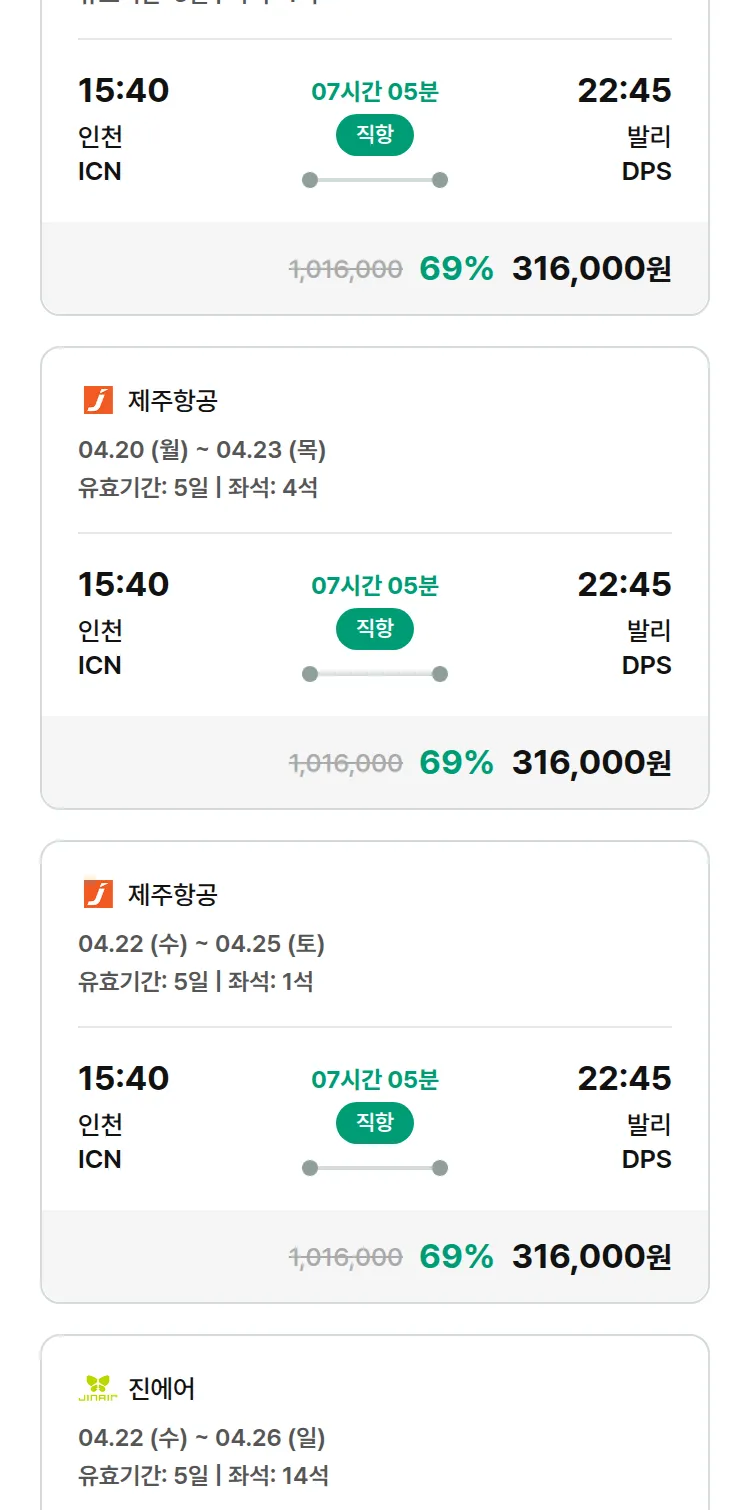This screenshot has height=1510, width=750.
Task: Open the 04.22 (수) ~ 04.25 (토) date range
Action: [x=201, y=944]
